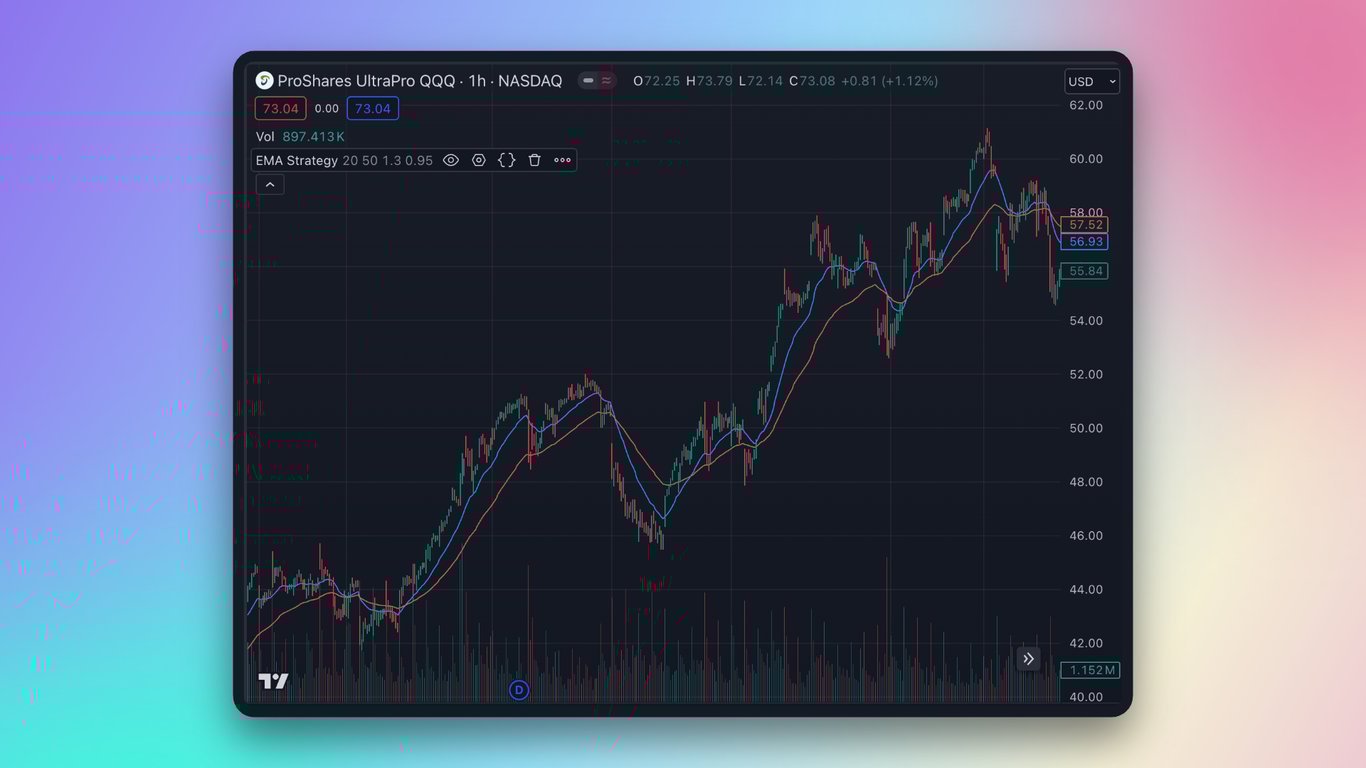Screen dimensions: 1366x768
Task: Click the TradingView logo
Action: click(273, 681)
